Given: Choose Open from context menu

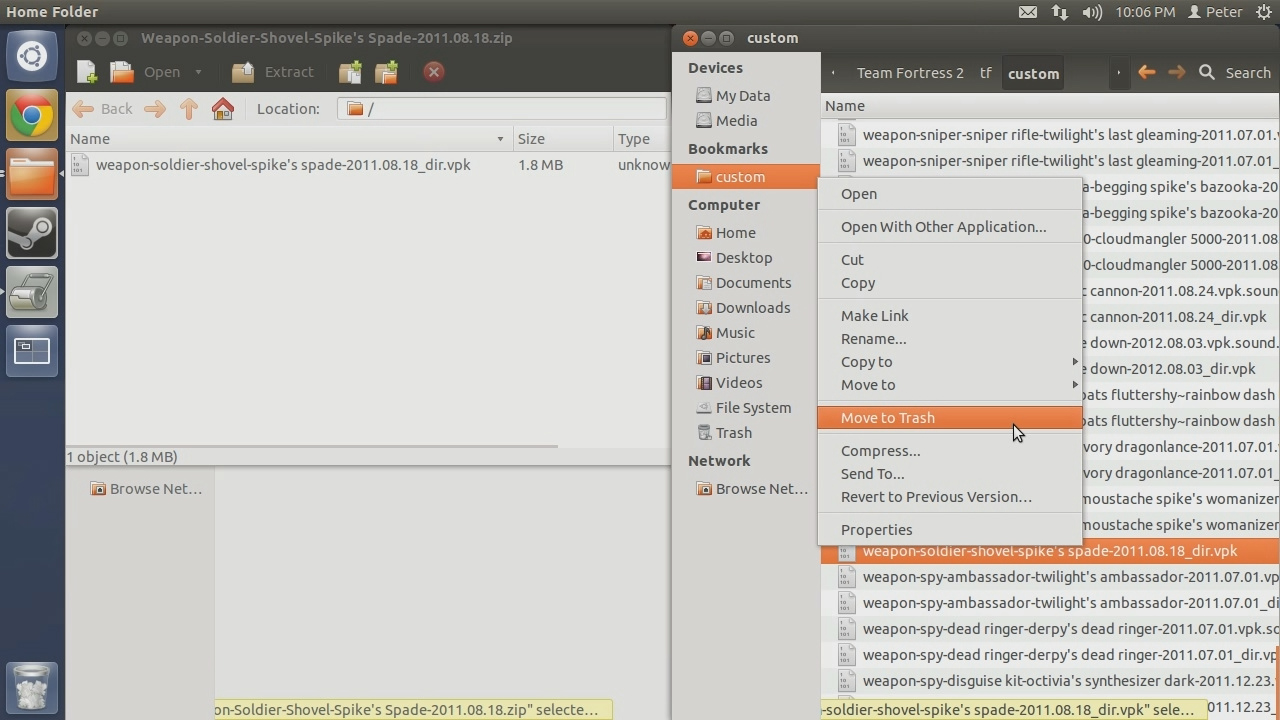Looking at the screenshot, I should [x=949, y=194].
